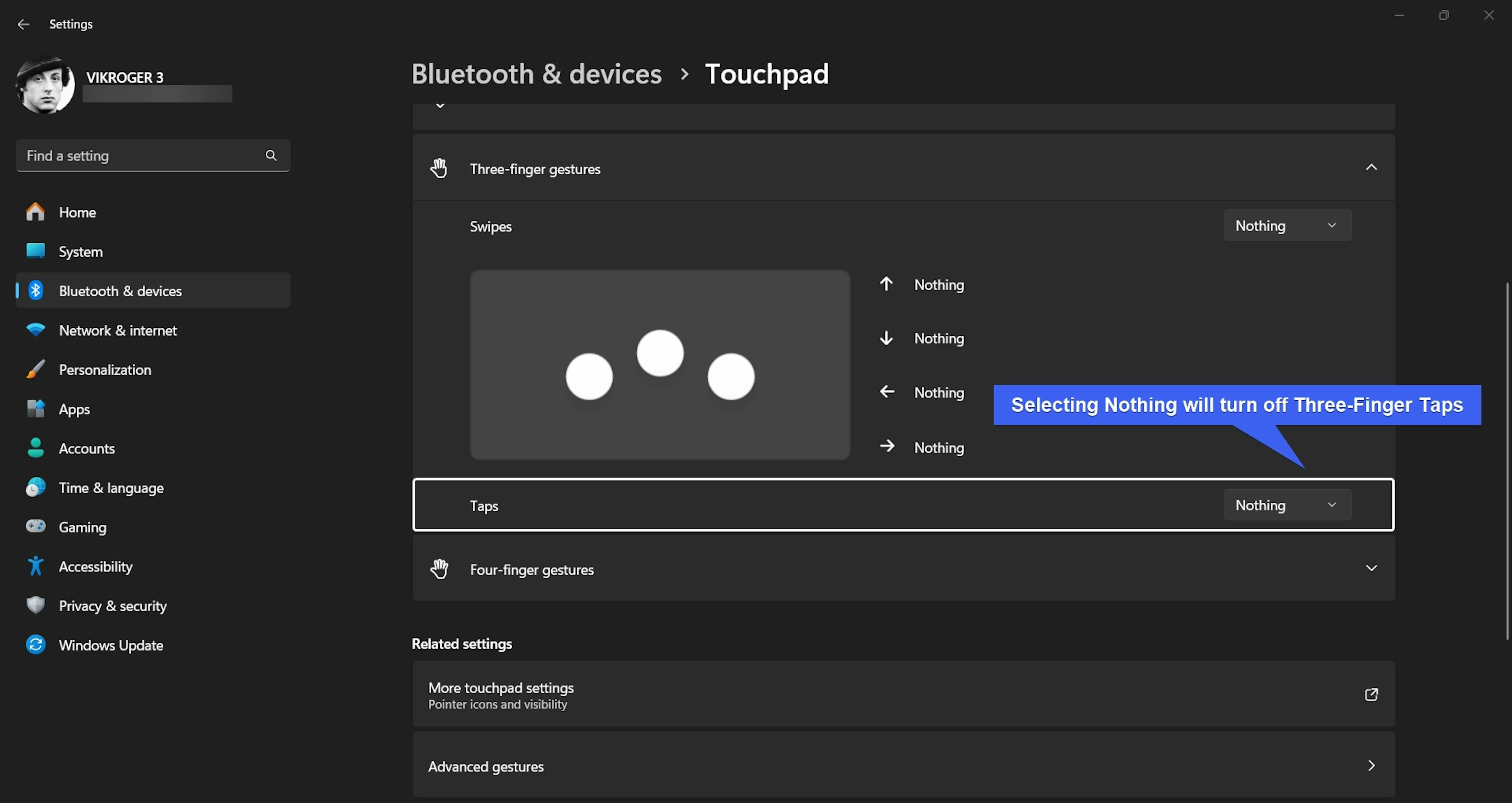
Task: Select Time & language in sidebar
Action: (x=111, y=488)
